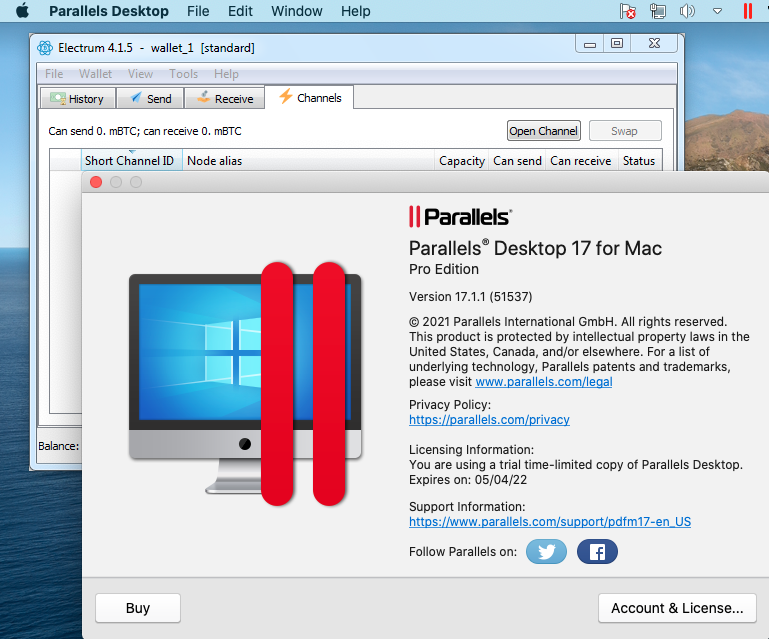
Task: Open Electrum's Tools menu
Action: click(183, 74)
